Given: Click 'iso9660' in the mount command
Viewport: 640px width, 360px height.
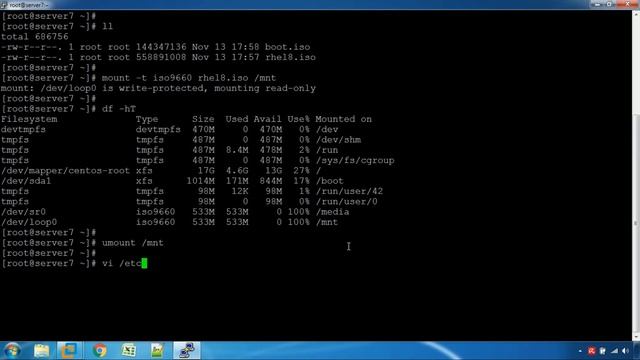Looking at the screenshot, I should click(172, 78).
